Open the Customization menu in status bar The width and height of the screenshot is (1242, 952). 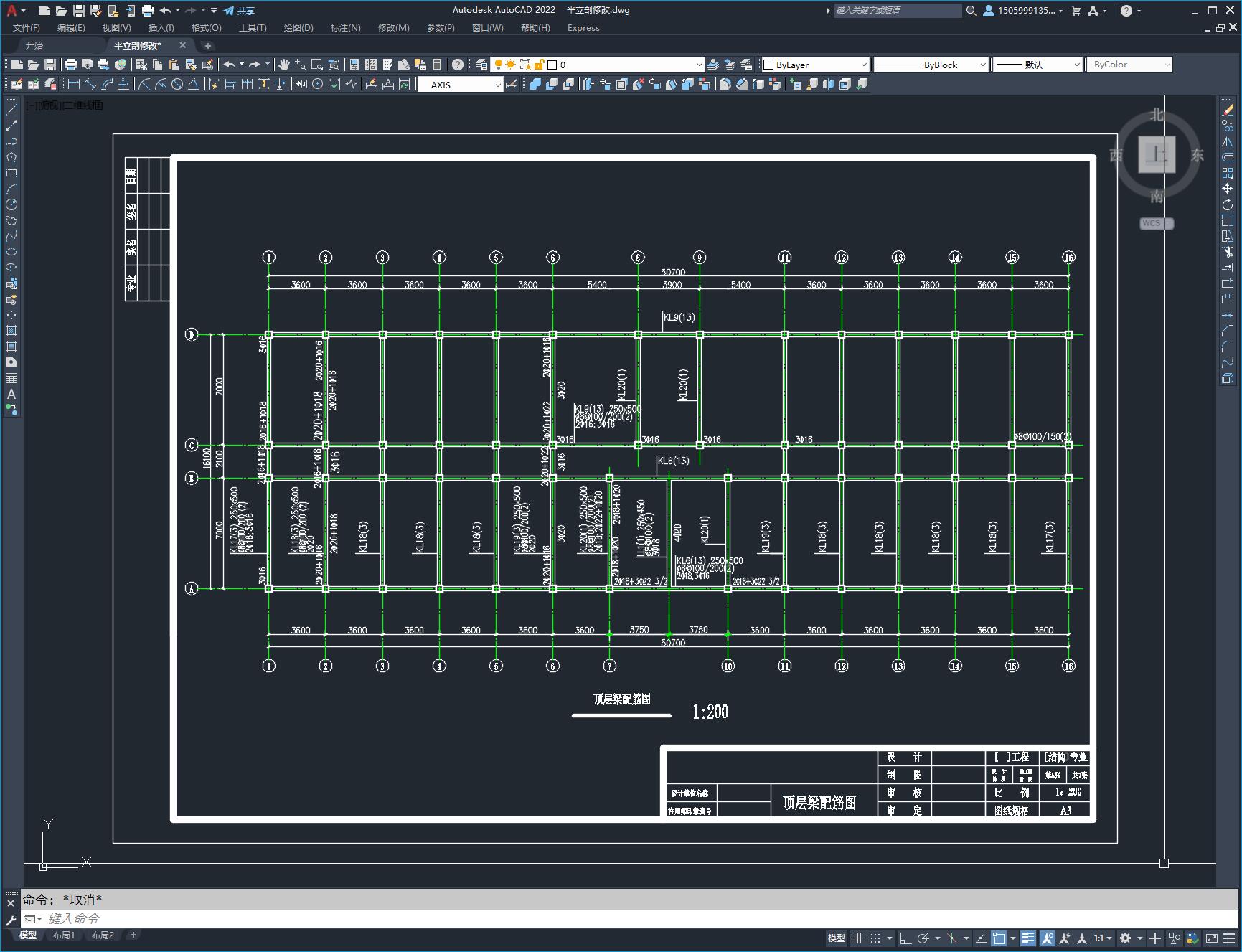(1229, 938)
